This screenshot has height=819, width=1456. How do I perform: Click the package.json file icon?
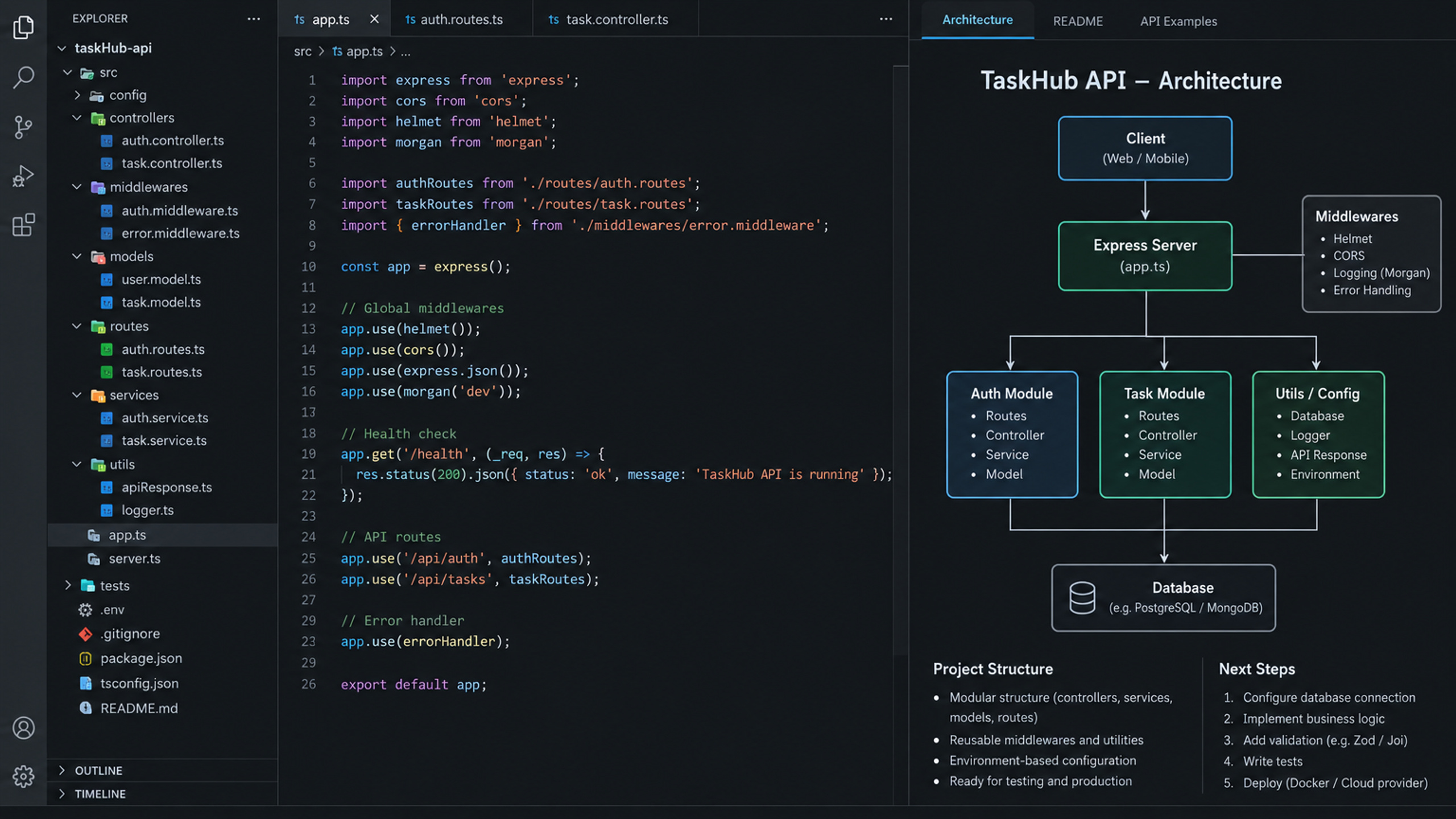coord(85,659)
